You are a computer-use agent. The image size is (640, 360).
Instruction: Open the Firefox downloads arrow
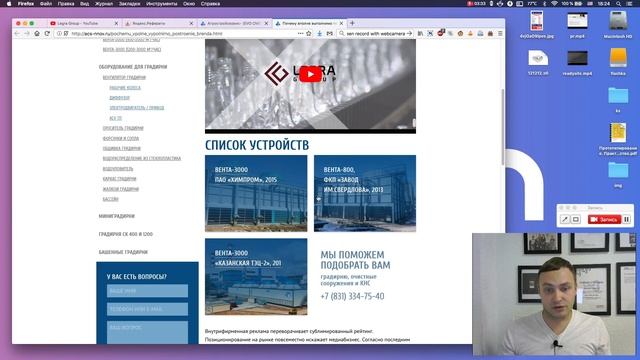(x=320, y=33)
